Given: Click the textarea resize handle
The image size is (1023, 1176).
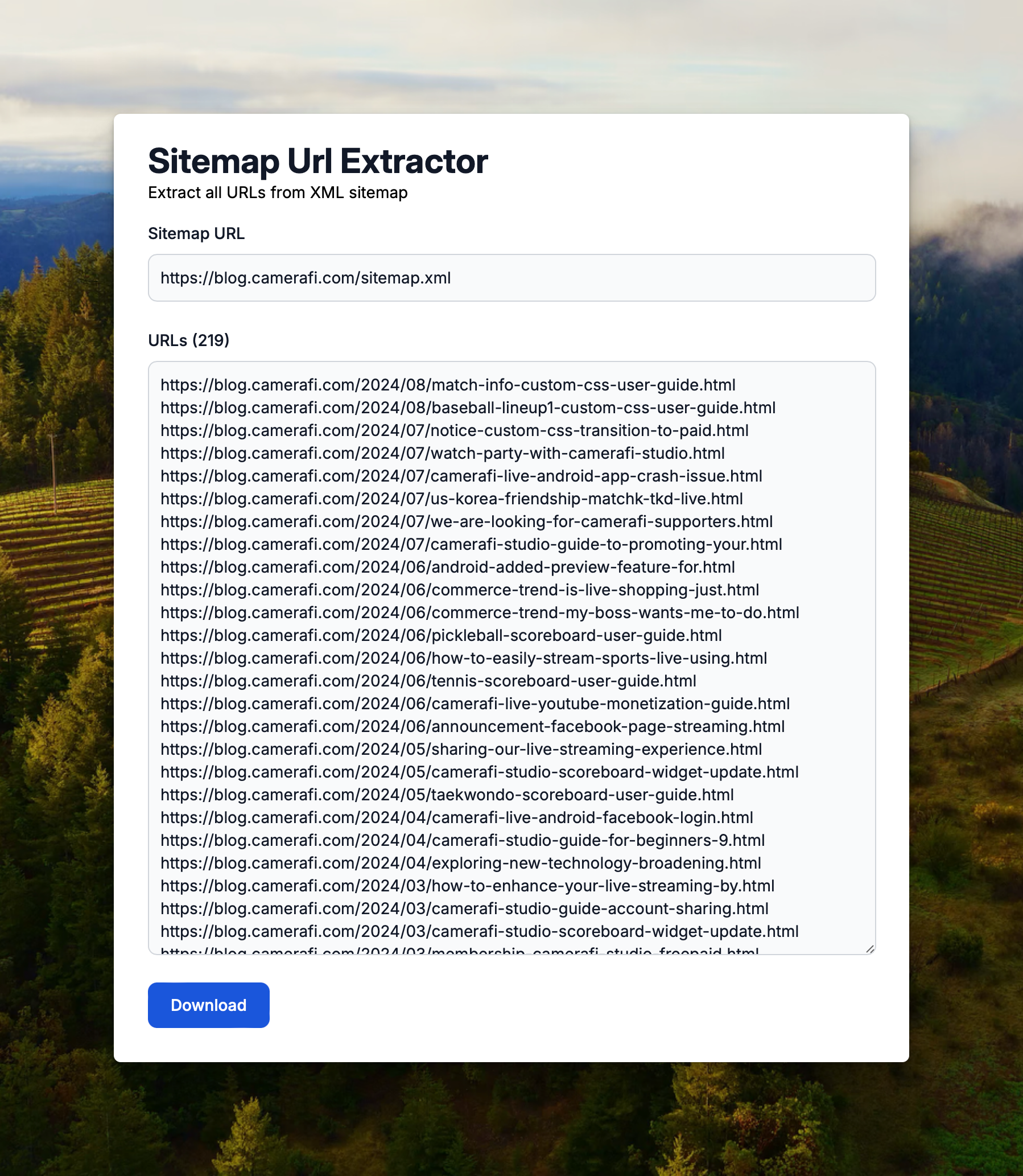Looking at the screenshot, I should coord(869,949).
